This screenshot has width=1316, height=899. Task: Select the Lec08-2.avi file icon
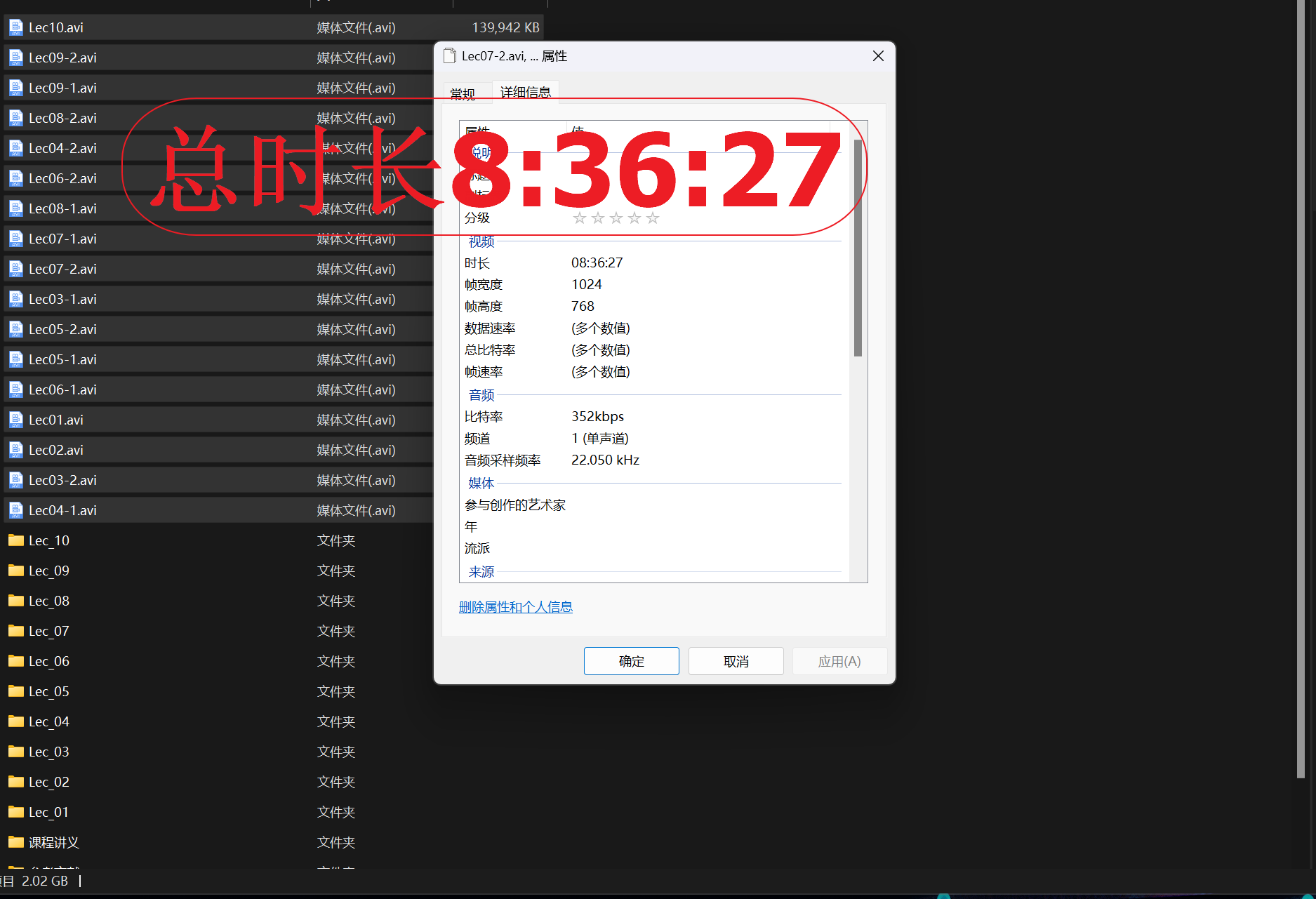[15, 118]
